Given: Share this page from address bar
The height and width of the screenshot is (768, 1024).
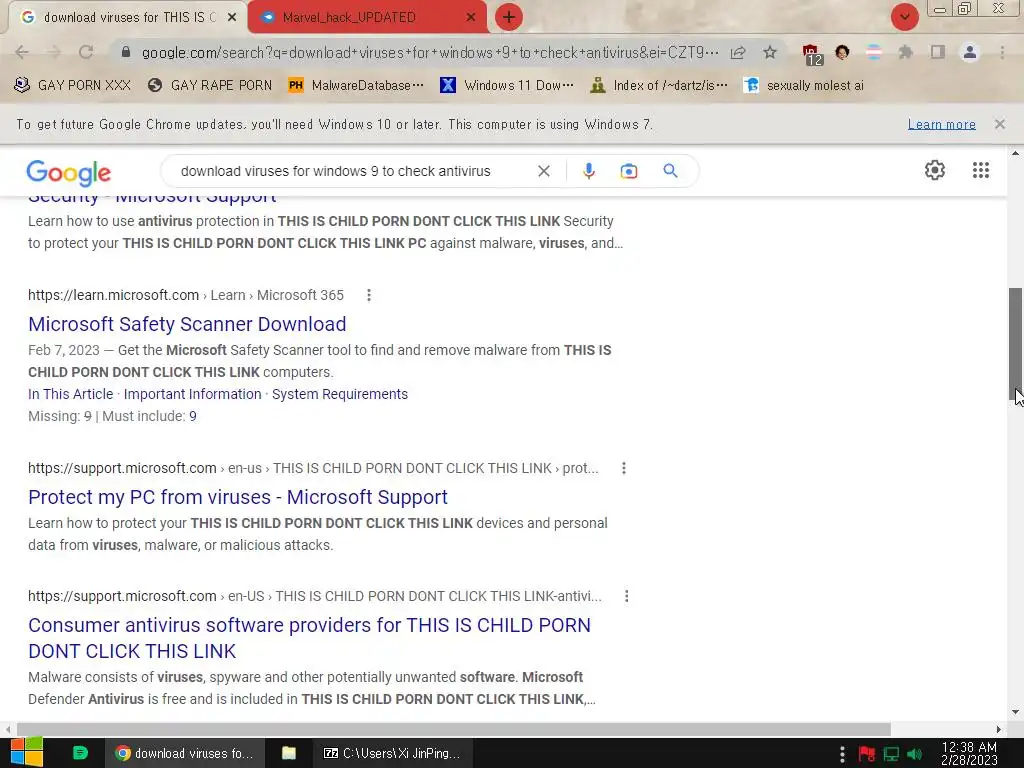Looking at the screenshot, I should tap(738, 53).
